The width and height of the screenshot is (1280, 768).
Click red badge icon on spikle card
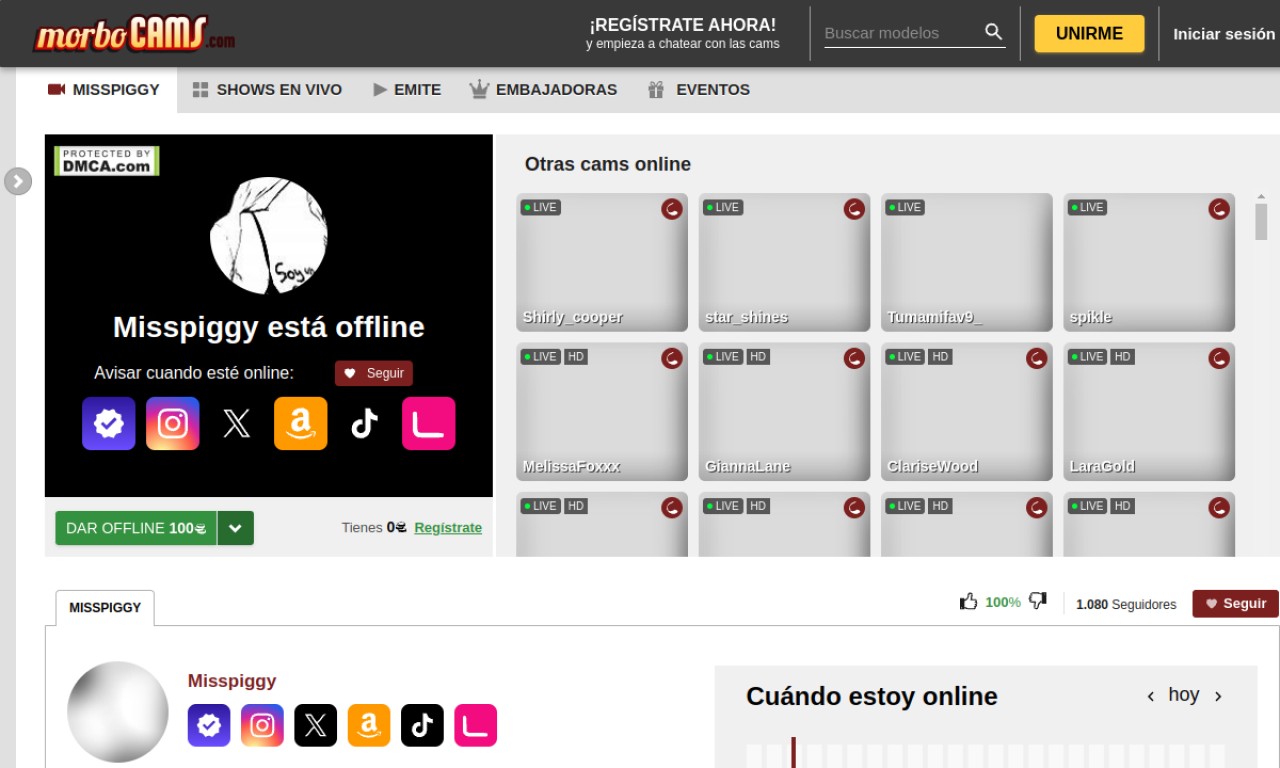coord(1219,209)
